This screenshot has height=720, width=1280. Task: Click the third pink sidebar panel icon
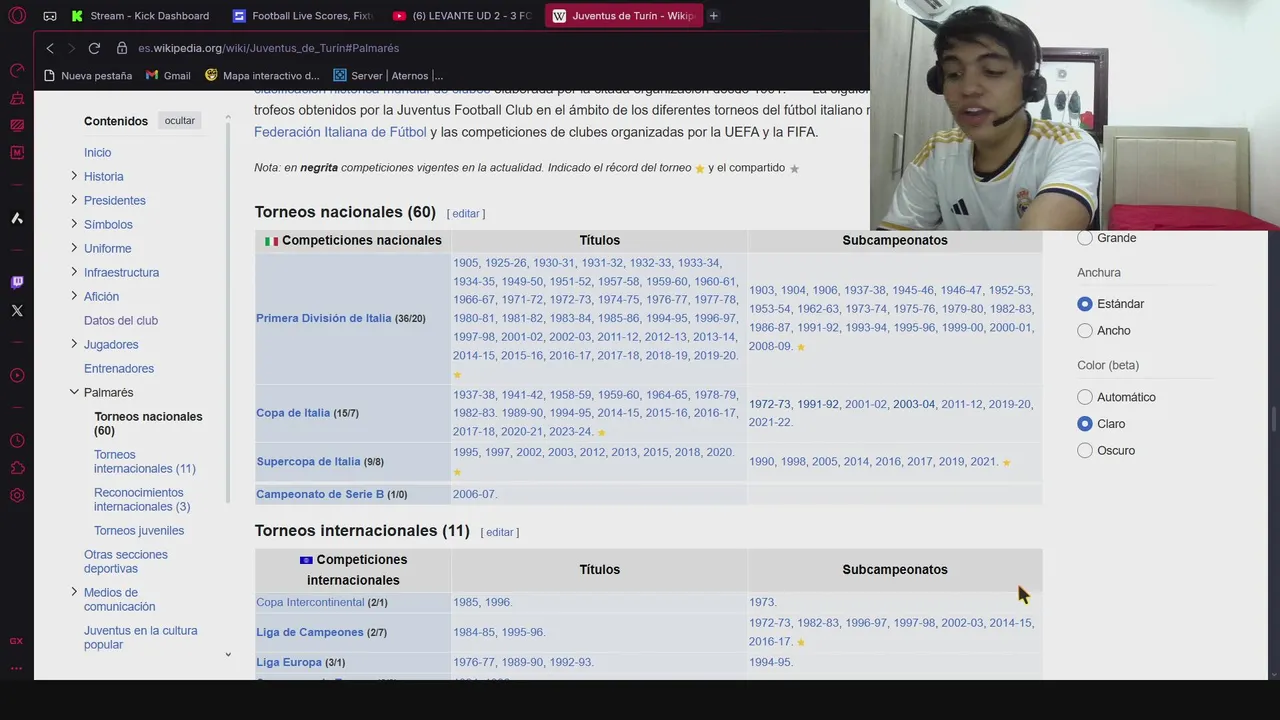17,125
